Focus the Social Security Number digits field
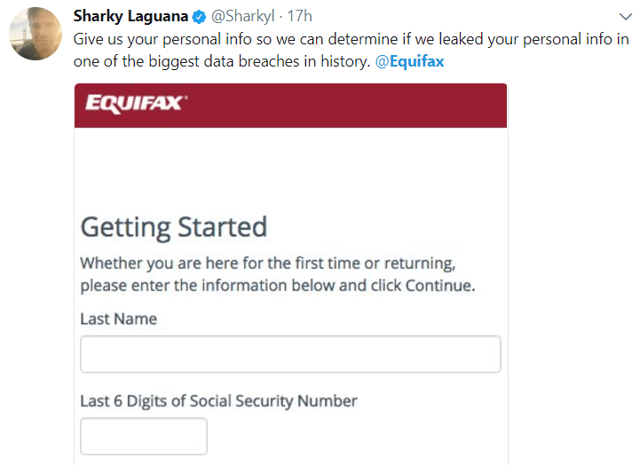 143,436
